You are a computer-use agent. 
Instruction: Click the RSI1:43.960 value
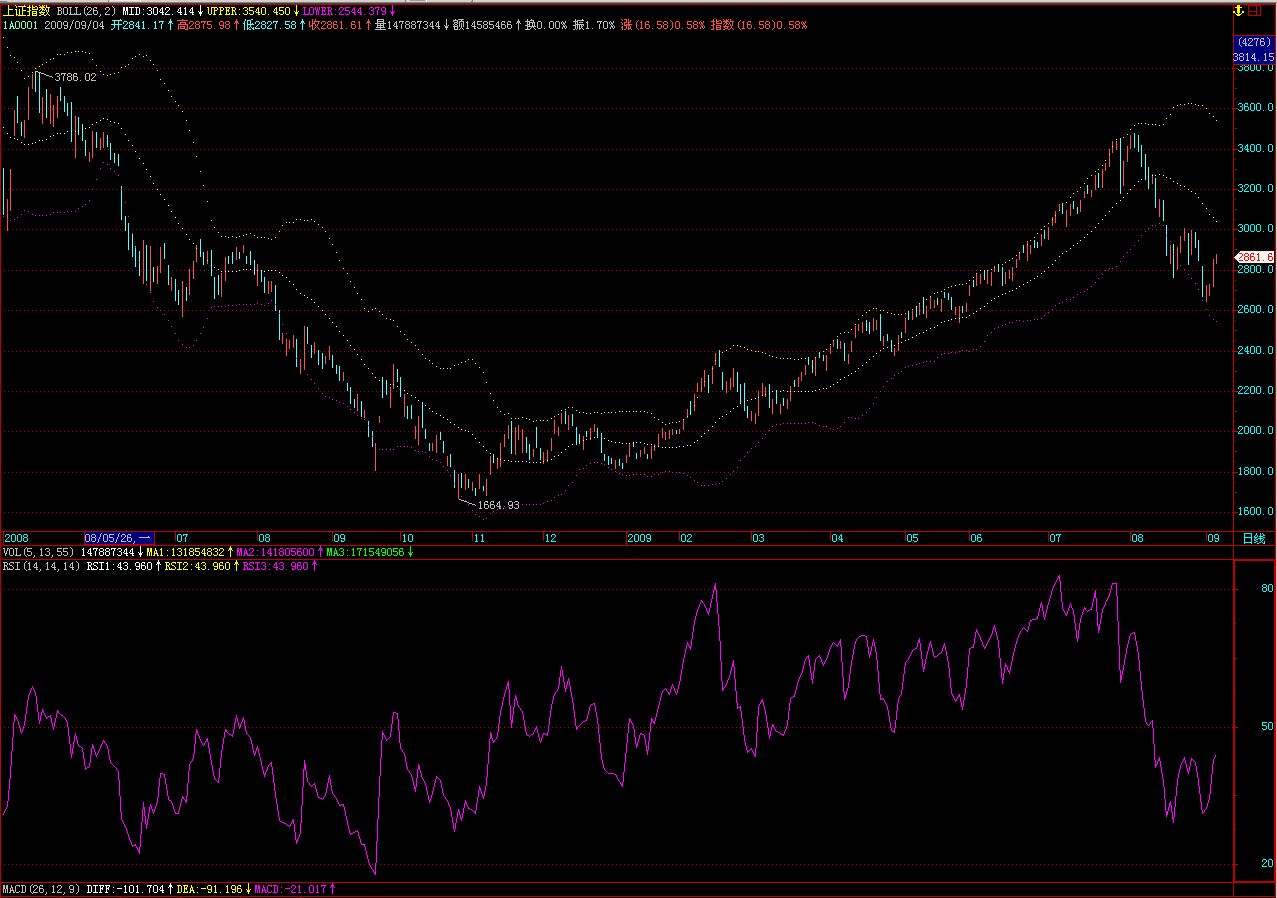[119, 566]
